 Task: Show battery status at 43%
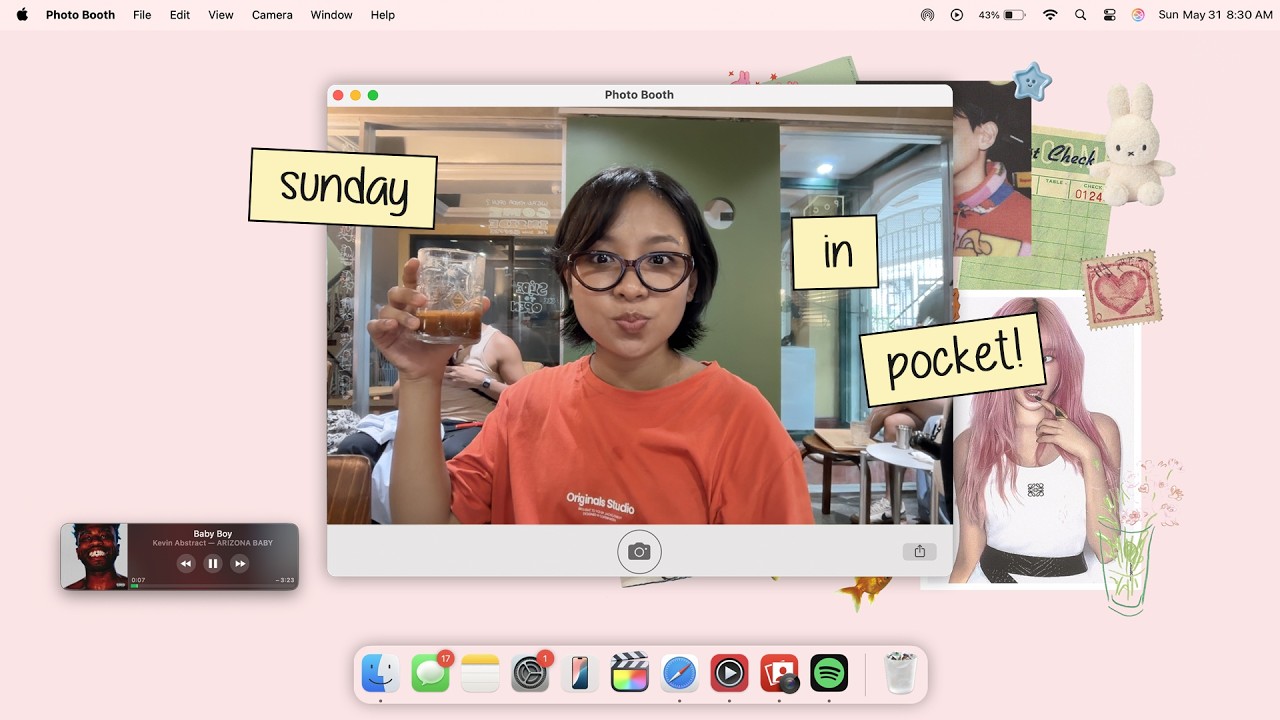click(1002, 15)
